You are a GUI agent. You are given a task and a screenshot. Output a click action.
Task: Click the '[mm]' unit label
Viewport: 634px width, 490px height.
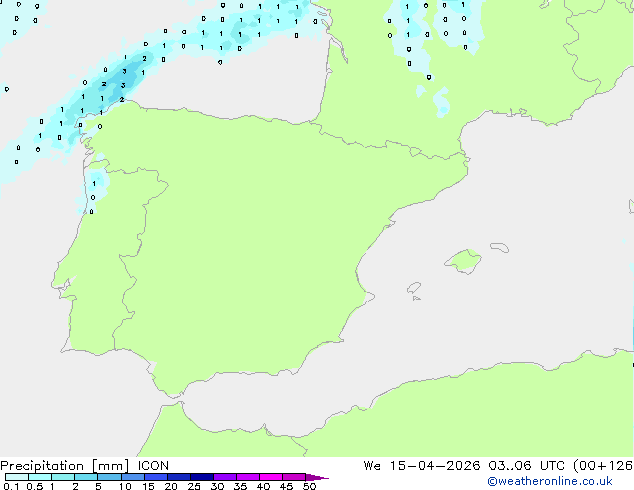(x=110, y=466)
